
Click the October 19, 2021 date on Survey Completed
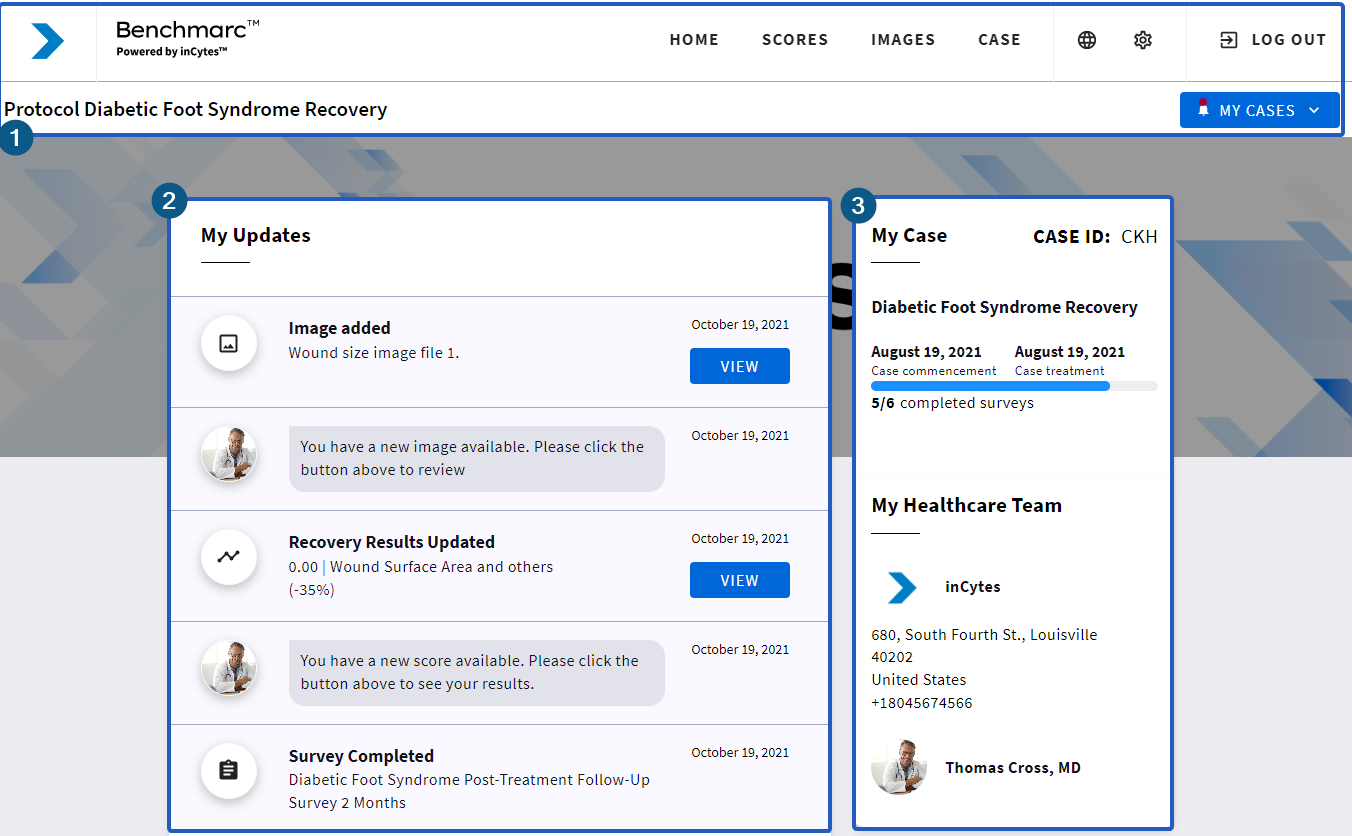[x=740, y=753]
